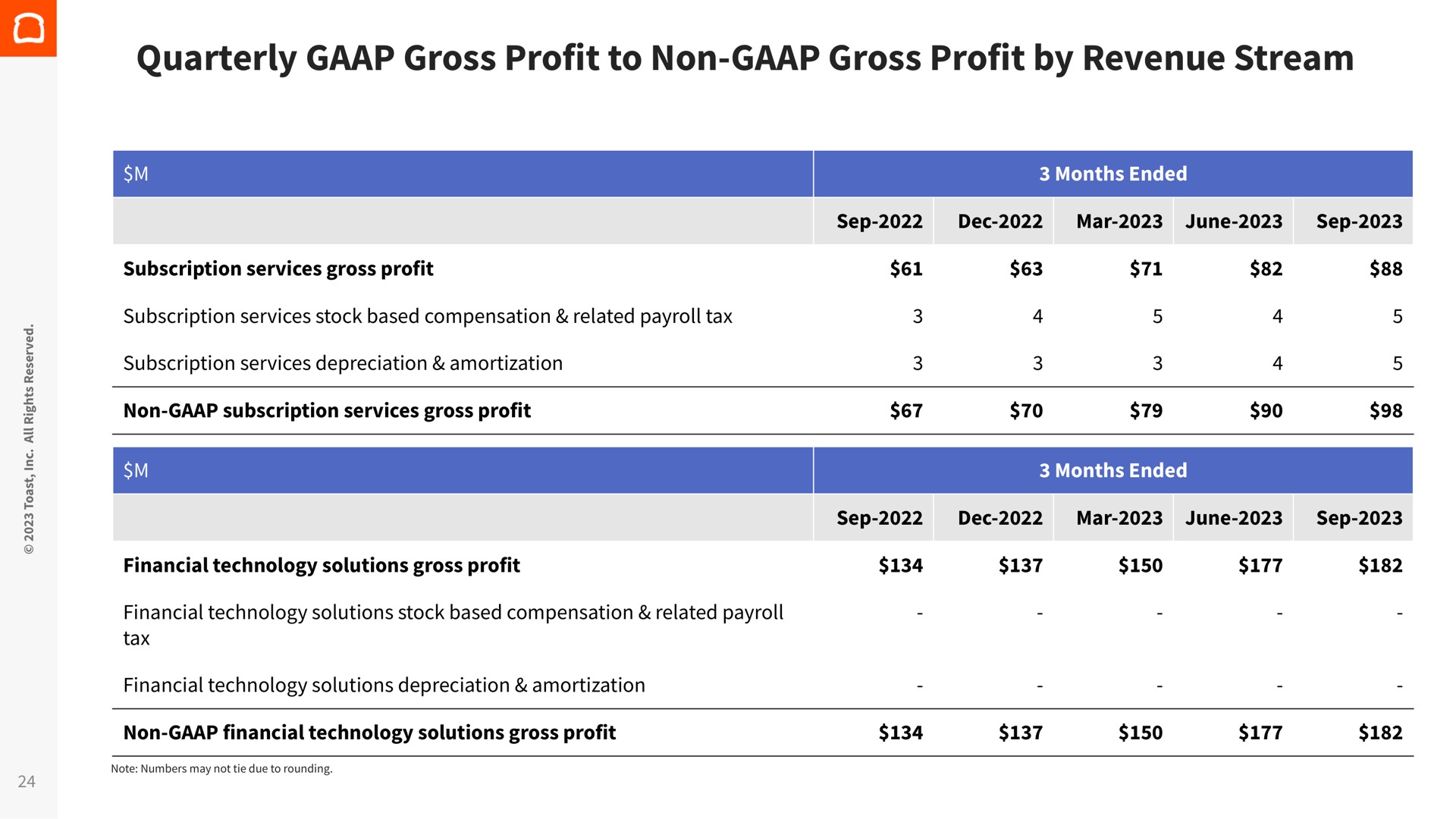Click $150 in Financial technology solutions gross profit row
The width and height of the screenshot is (1456, 819).
click(x=1141, y=566)
